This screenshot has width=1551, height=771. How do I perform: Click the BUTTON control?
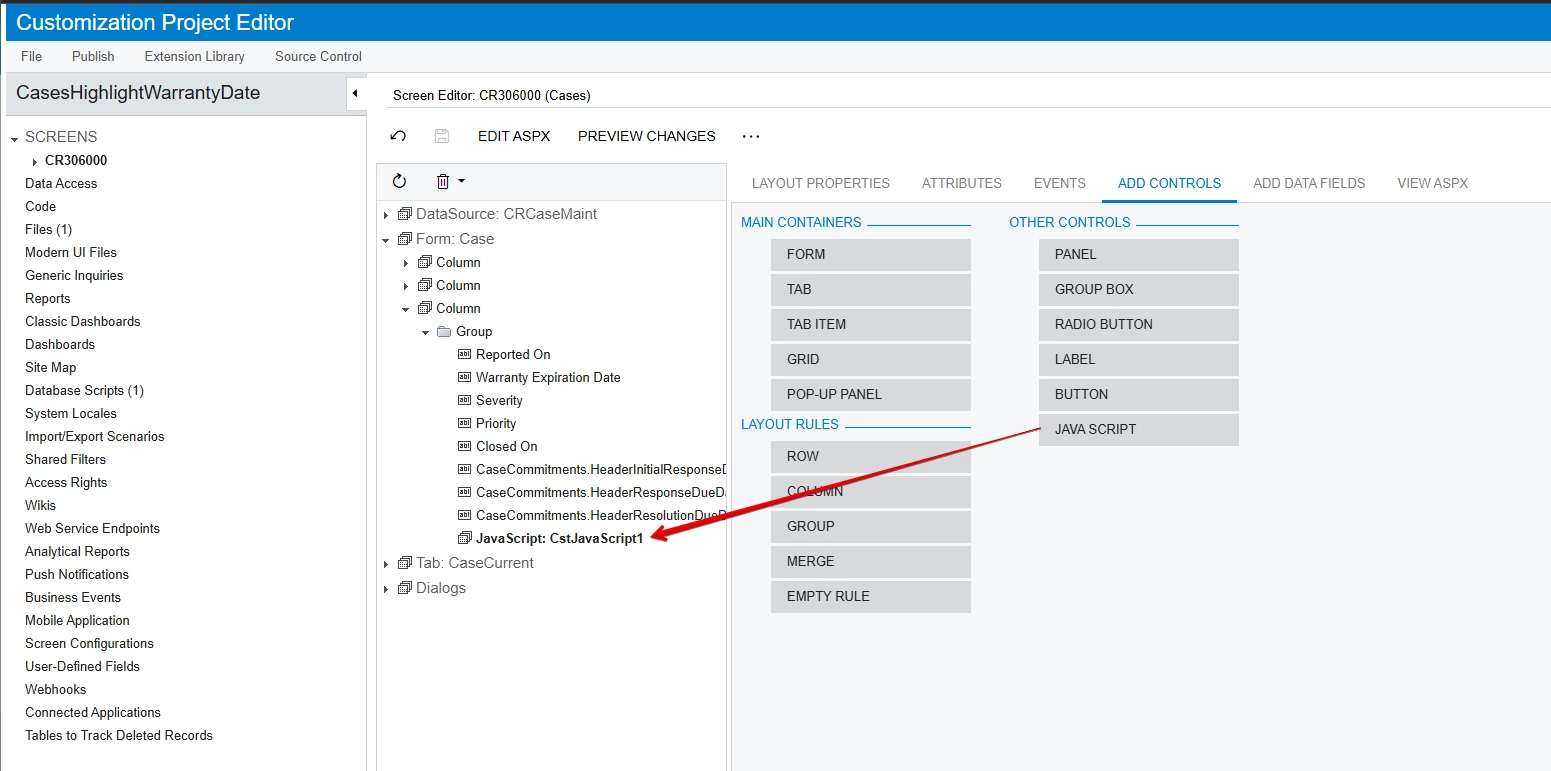coord(1139,394)
